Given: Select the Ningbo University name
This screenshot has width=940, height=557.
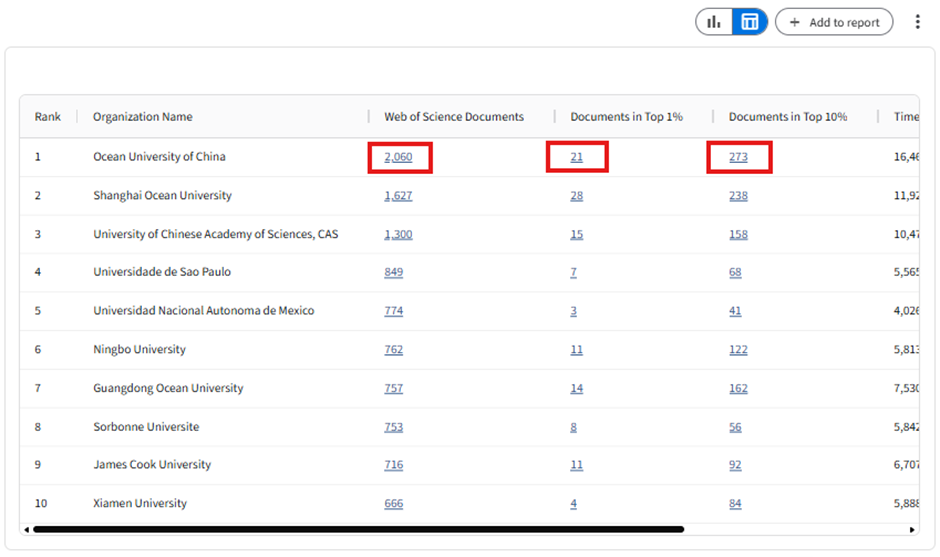Looking at the screenshot, I should click(140, 349).
